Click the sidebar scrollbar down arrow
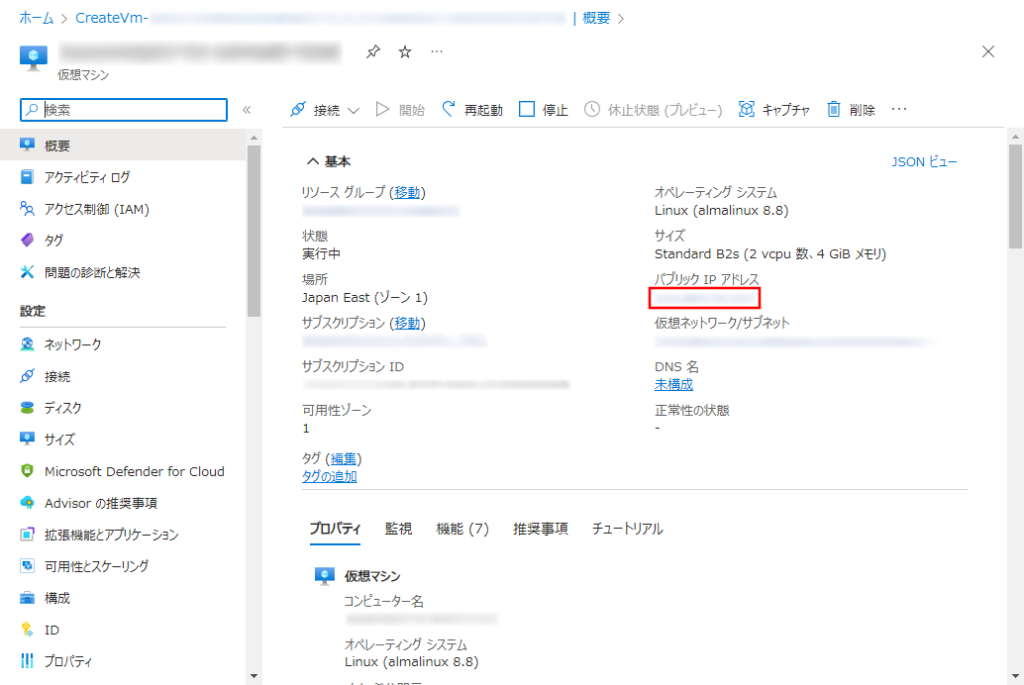The height and width of the screenshot is (685, 1024). click(x=254, y=677)
